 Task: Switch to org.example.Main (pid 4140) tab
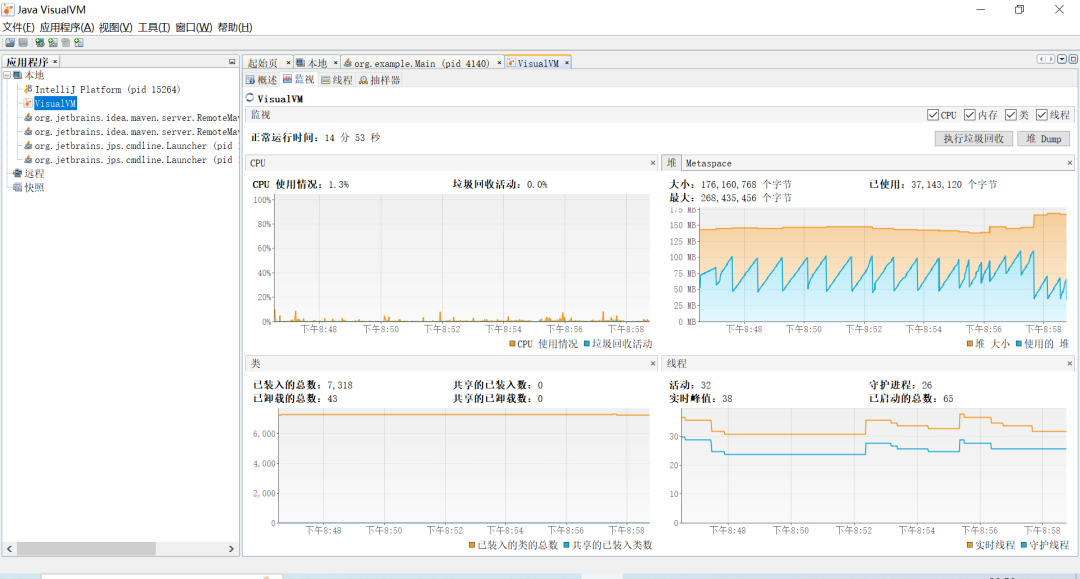pyautogui.click(x=422, y=63)
